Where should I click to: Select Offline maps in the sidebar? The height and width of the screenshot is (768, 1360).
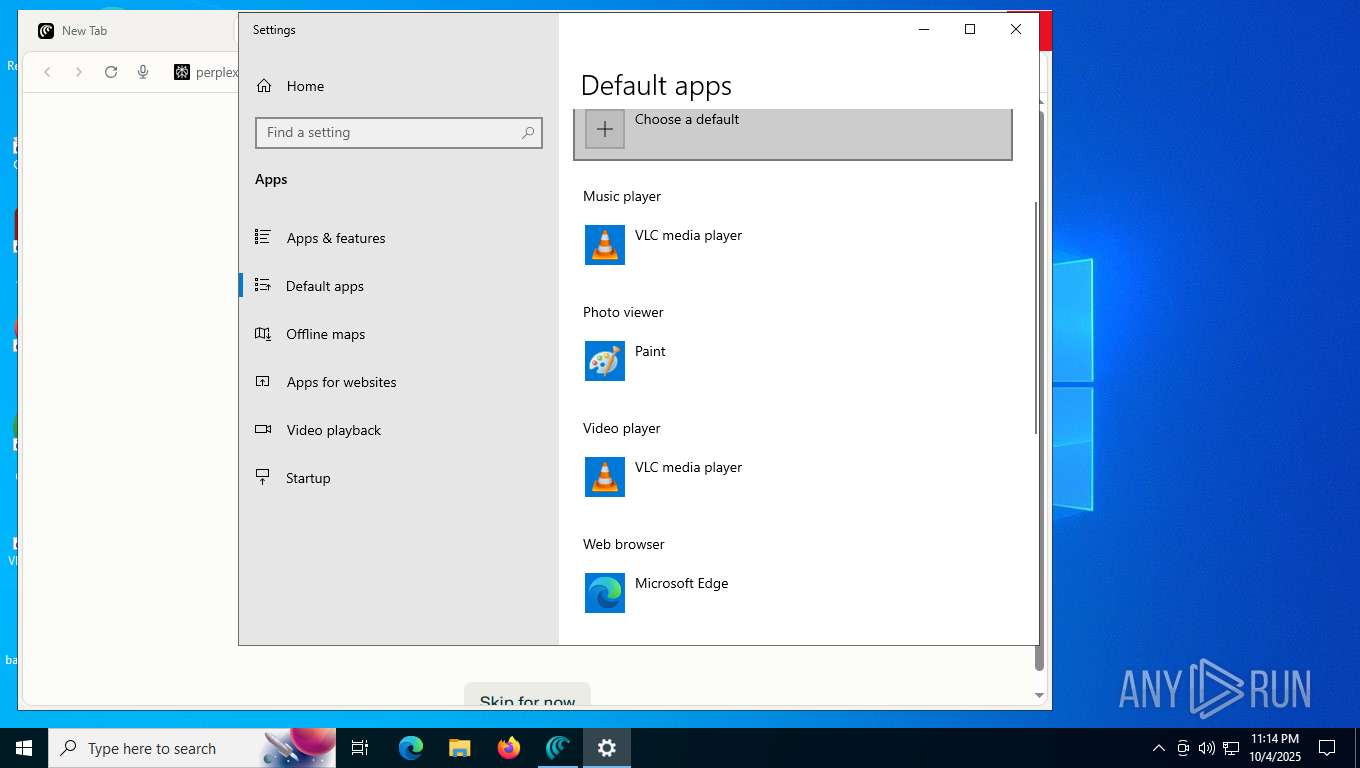pyautogui.click(x=325, y=334)
